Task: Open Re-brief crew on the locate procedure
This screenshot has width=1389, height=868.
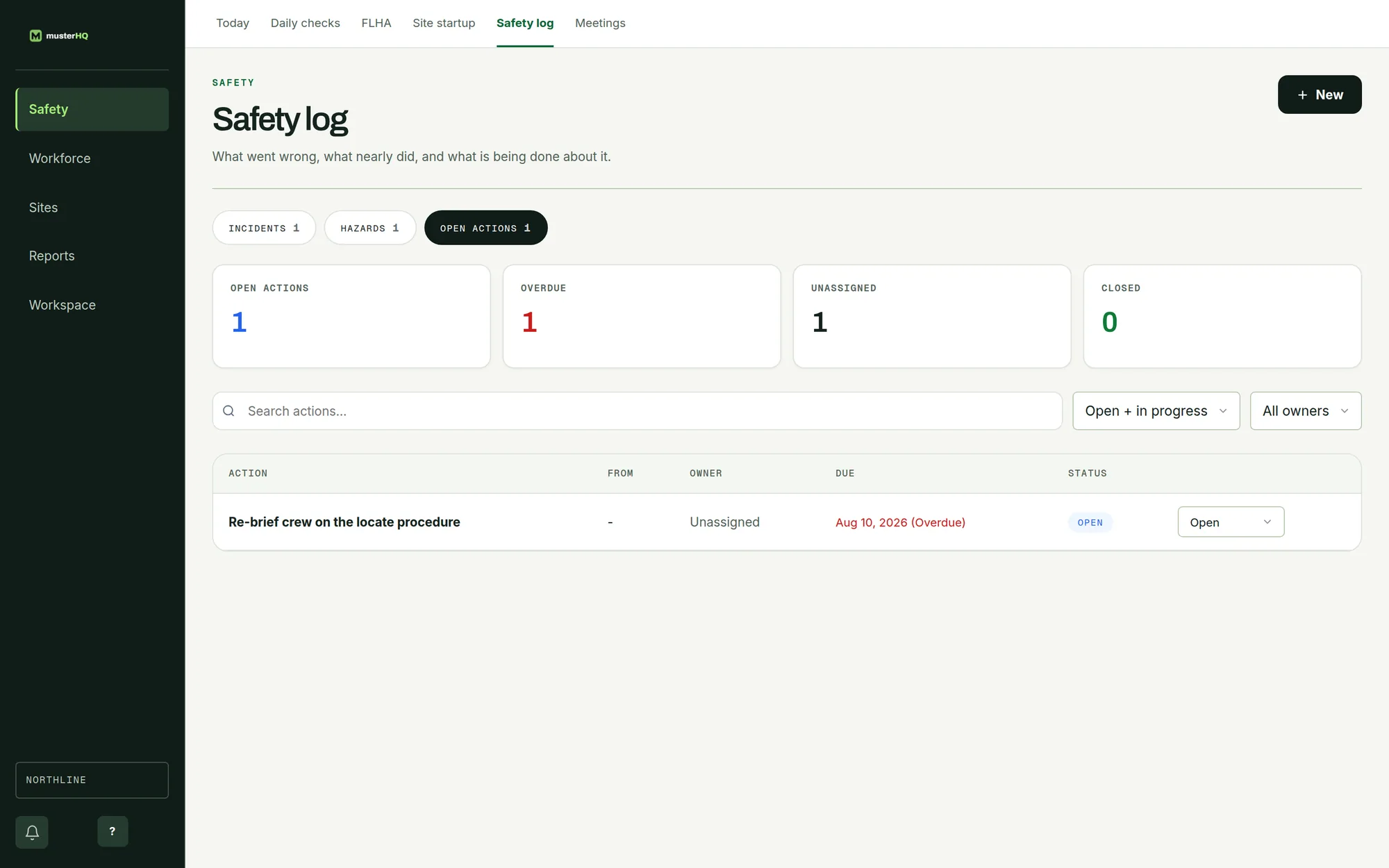Action: coord(344,522)
